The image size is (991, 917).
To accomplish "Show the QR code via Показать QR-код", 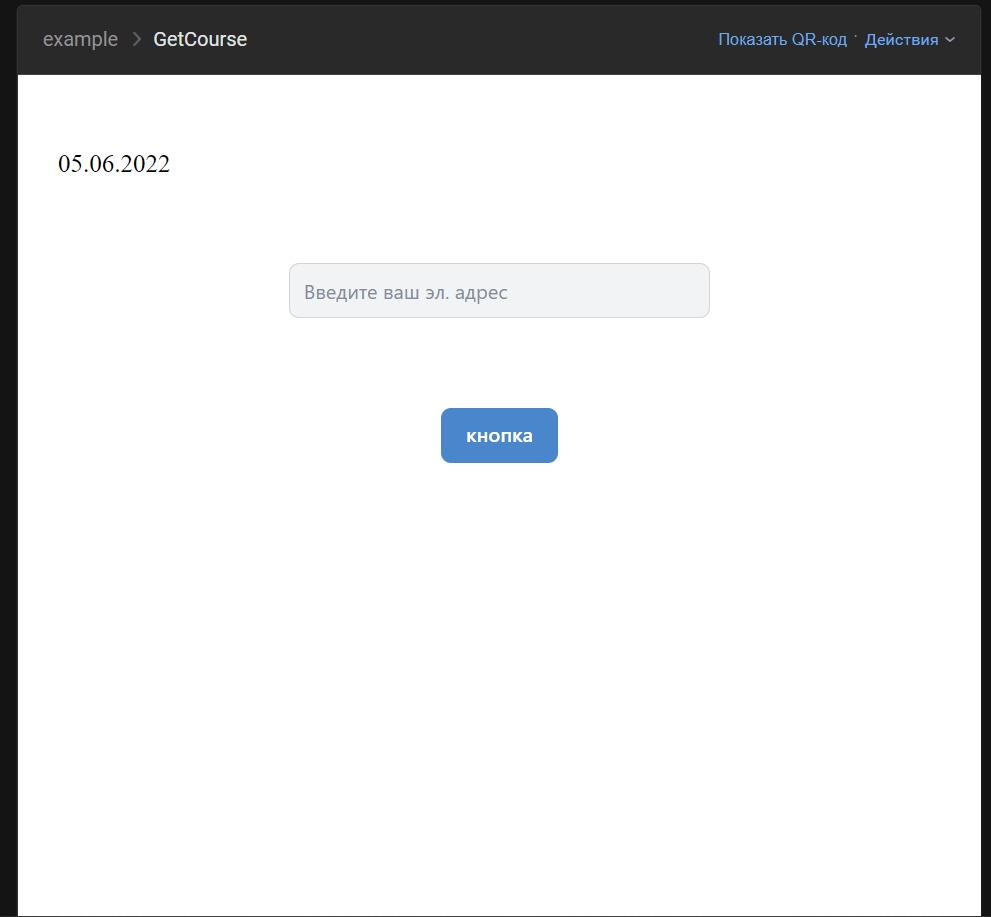I will (782, 40).
